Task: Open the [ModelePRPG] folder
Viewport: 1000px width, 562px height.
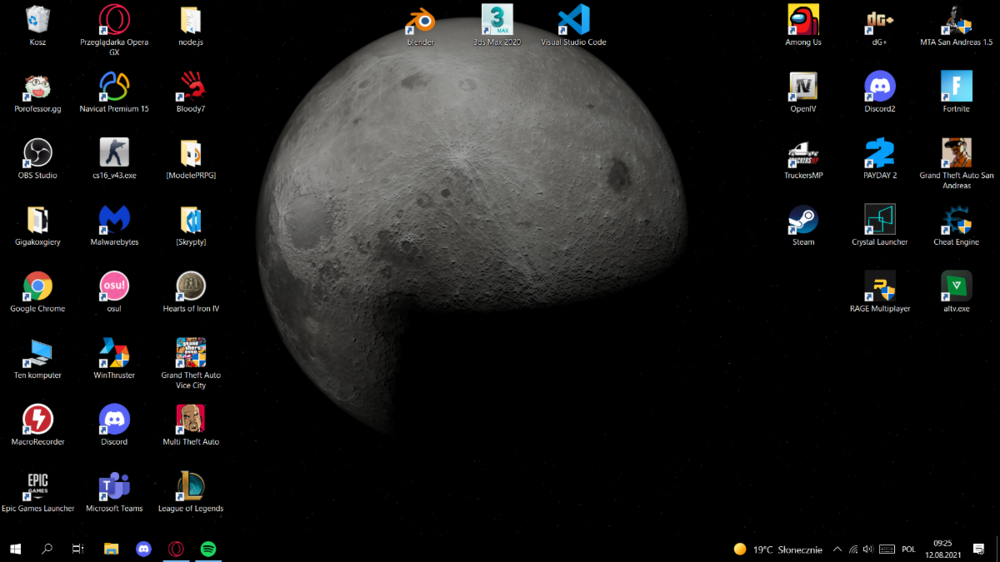Action: tap(191, 159)
